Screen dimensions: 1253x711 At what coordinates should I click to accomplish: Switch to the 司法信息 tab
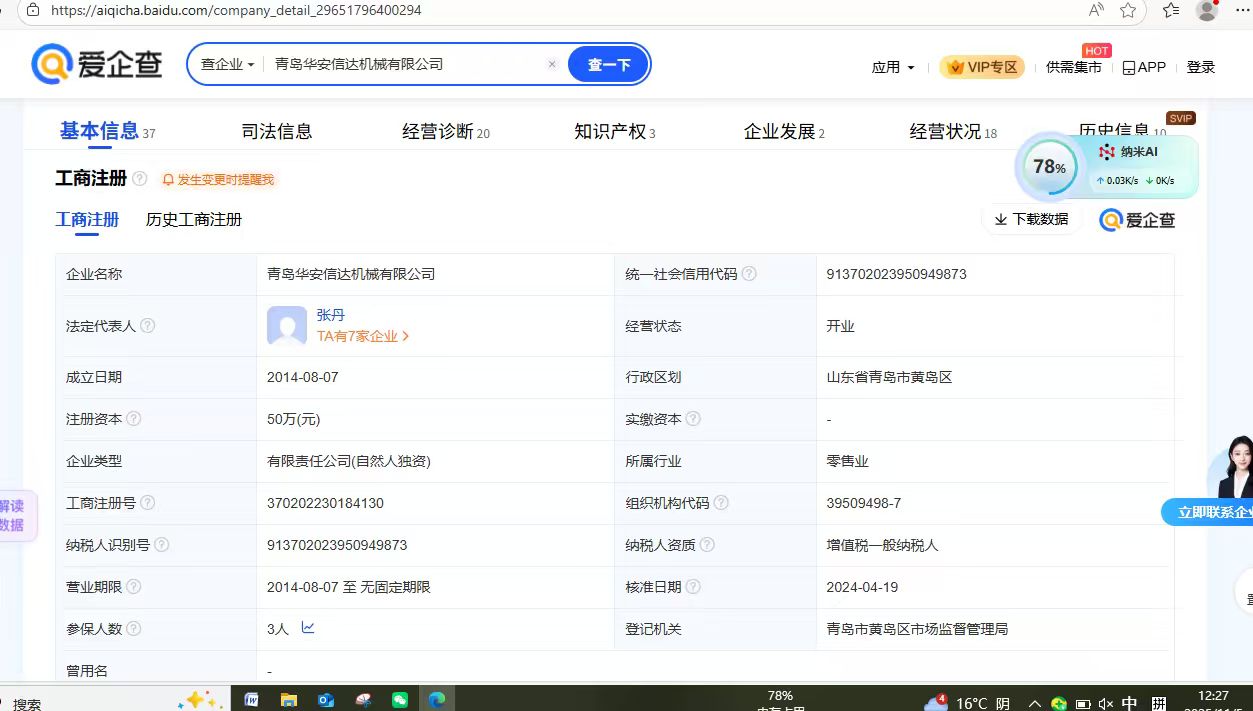point(277,131)
